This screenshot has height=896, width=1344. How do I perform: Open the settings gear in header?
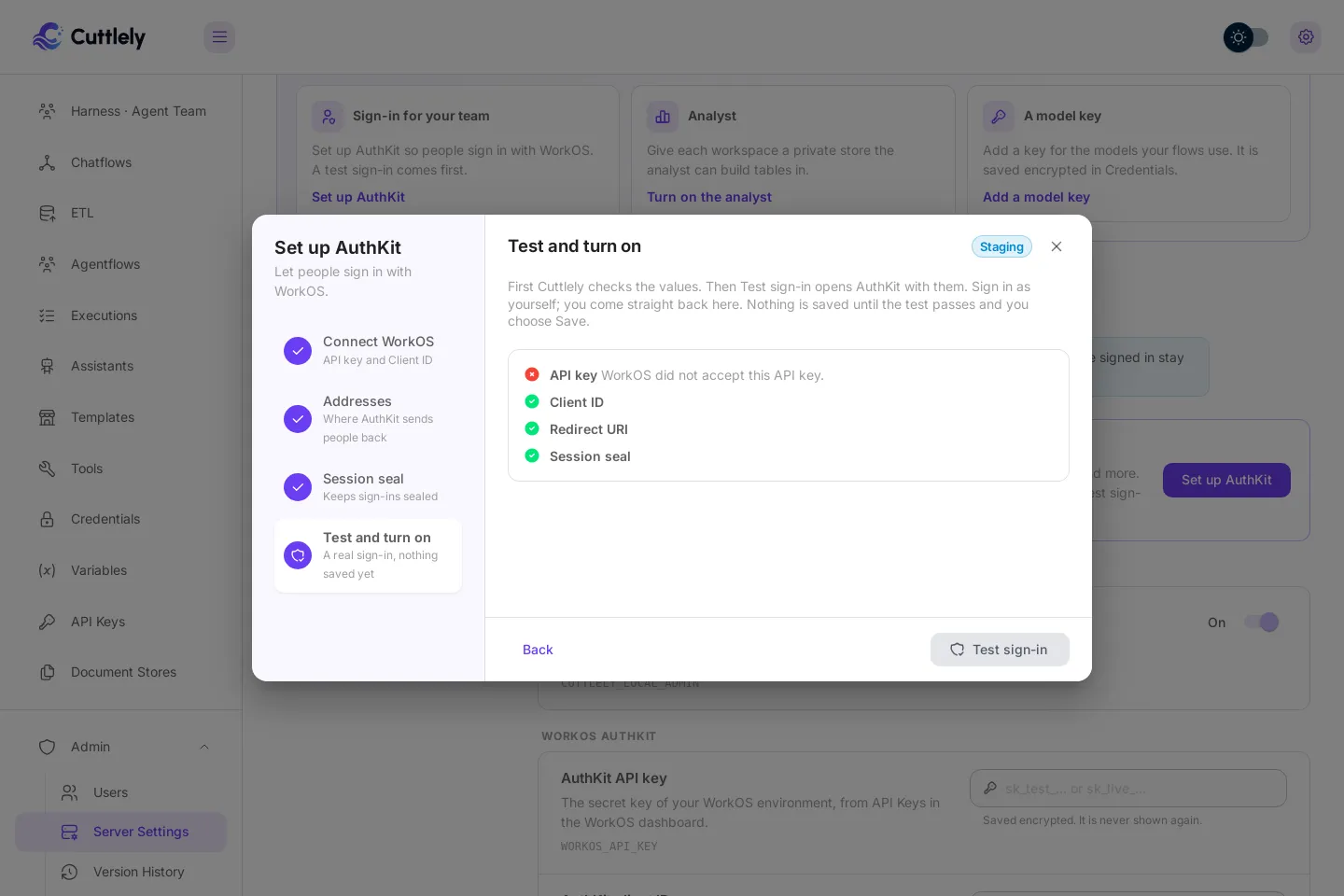[x=1306, y=37]
